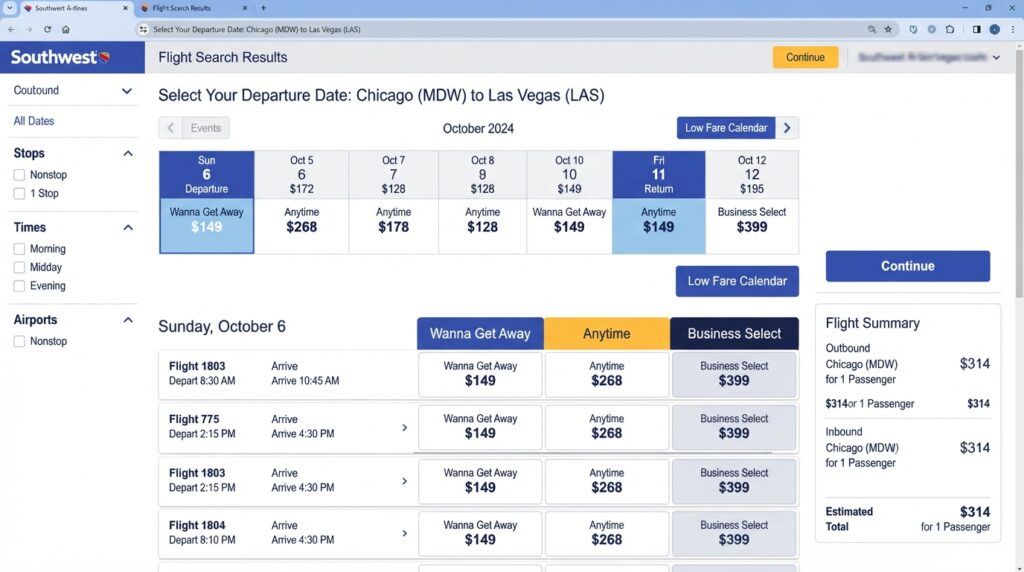This screenshot has height=572, width=1024.
Task: Pick Anytime $268 for 8:30 AM flight
Action: pos(607,374)
